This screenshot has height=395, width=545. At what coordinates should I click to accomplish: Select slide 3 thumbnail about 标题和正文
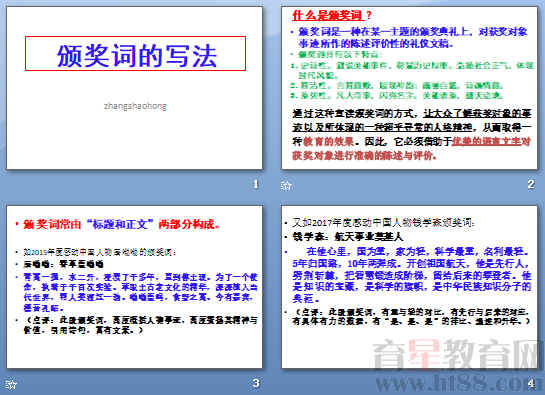[135, 287]
